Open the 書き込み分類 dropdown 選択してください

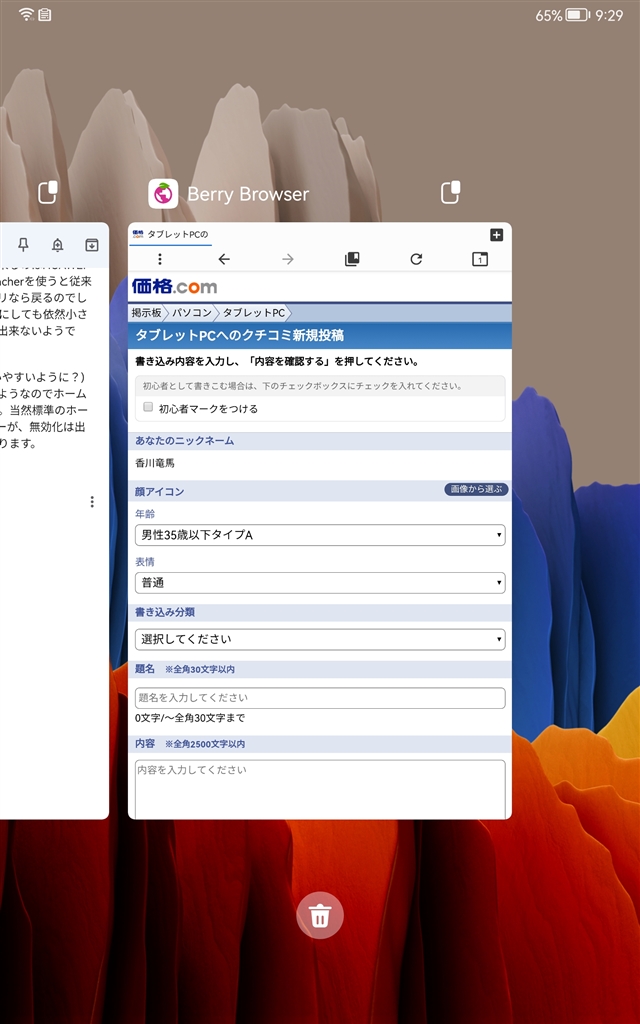[x=320, y=639]
